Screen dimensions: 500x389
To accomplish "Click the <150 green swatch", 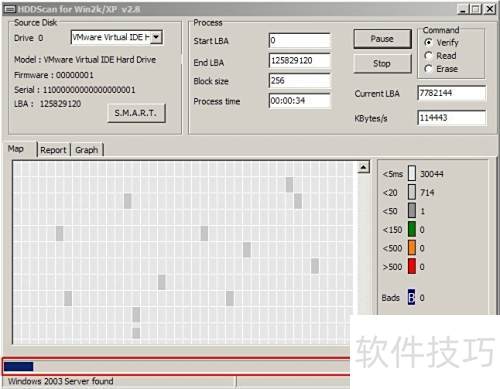I will [x=412, y=230].
